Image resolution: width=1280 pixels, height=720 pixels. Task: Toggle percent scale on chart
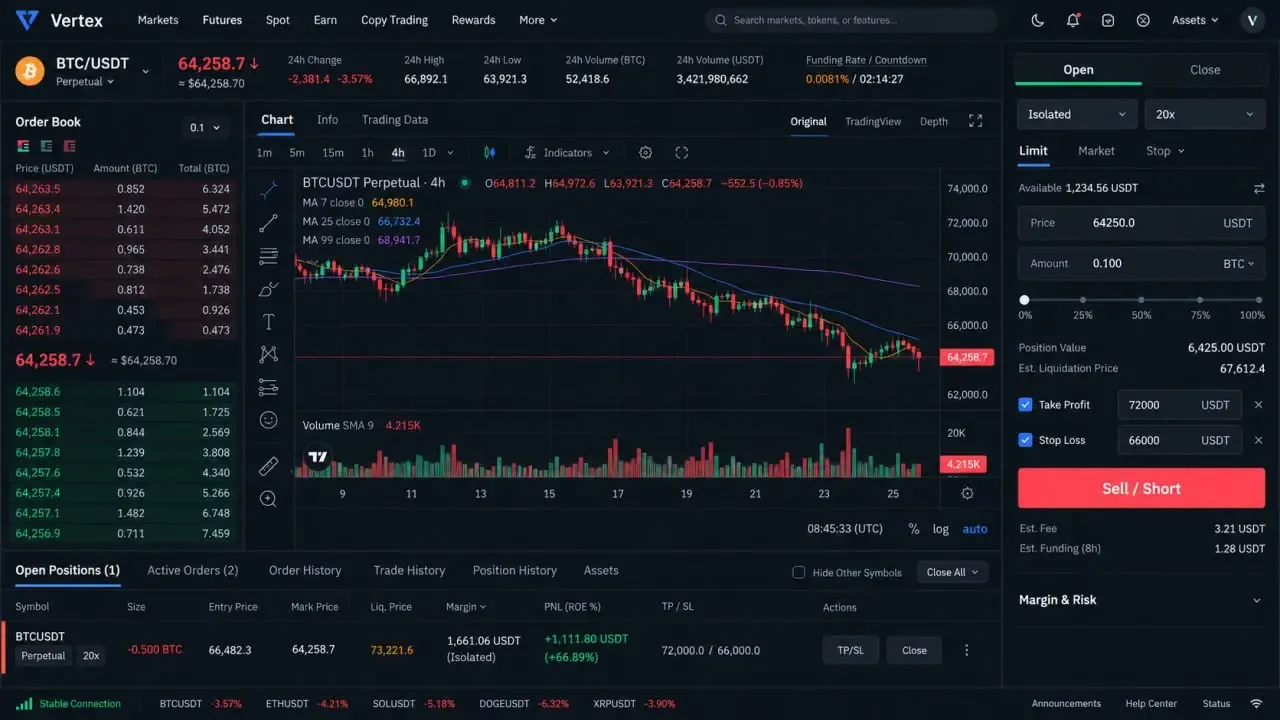(x=914, y=529)
